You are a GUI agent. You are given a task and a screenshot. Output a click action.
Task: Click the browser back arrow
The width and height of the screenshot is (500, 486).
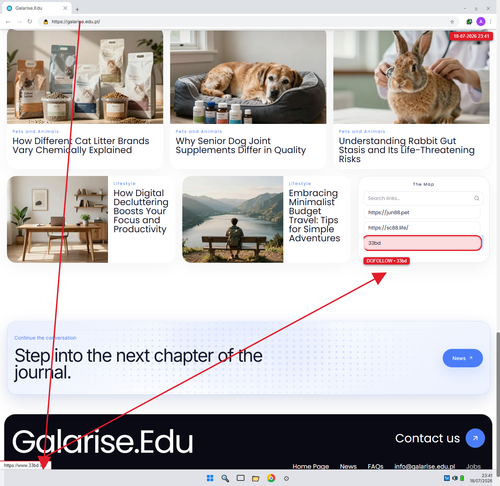[x=8, y=22]
